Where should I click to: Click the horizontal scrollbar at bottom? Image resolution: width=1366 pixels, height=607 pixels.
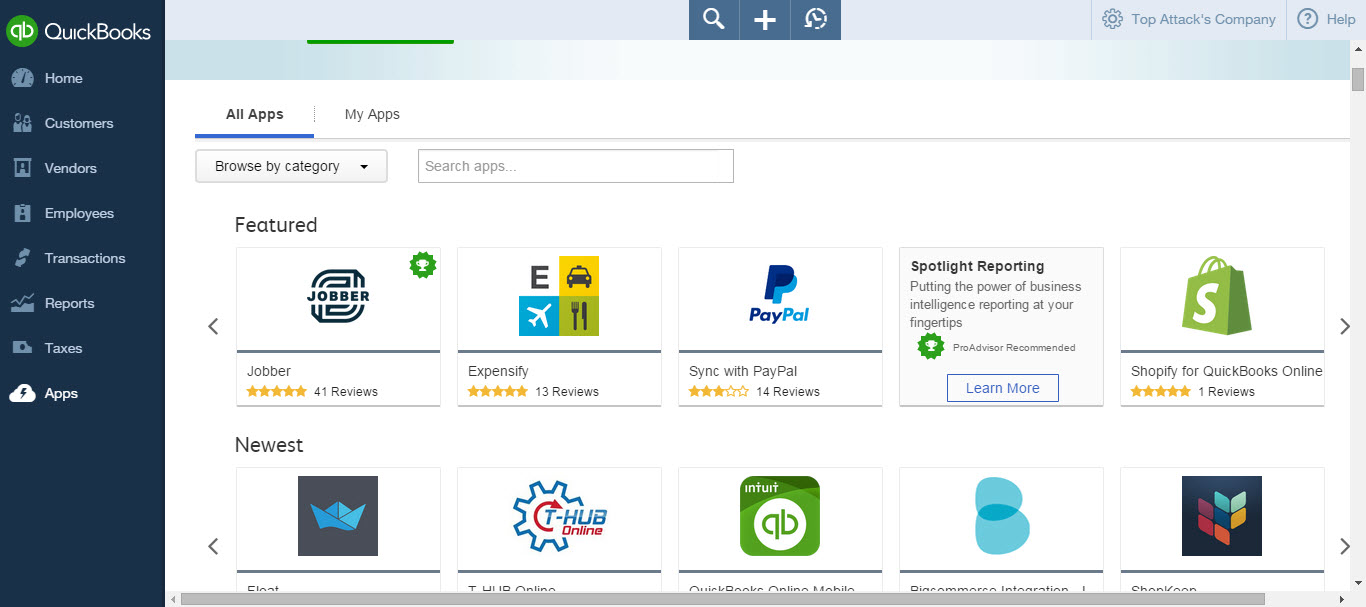click(x=722, y=599)
